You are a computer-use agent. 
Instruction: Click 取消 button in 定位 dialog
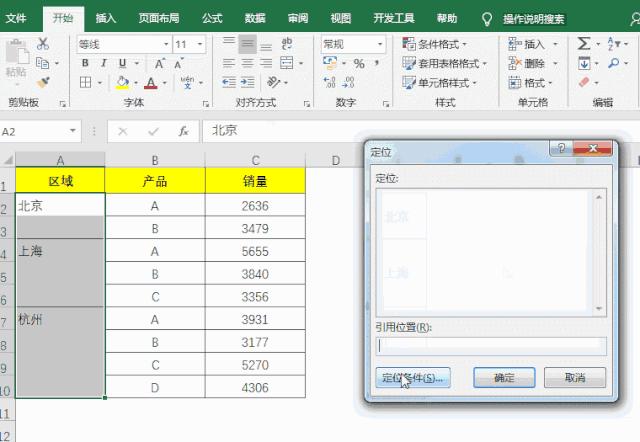point(575,378)
